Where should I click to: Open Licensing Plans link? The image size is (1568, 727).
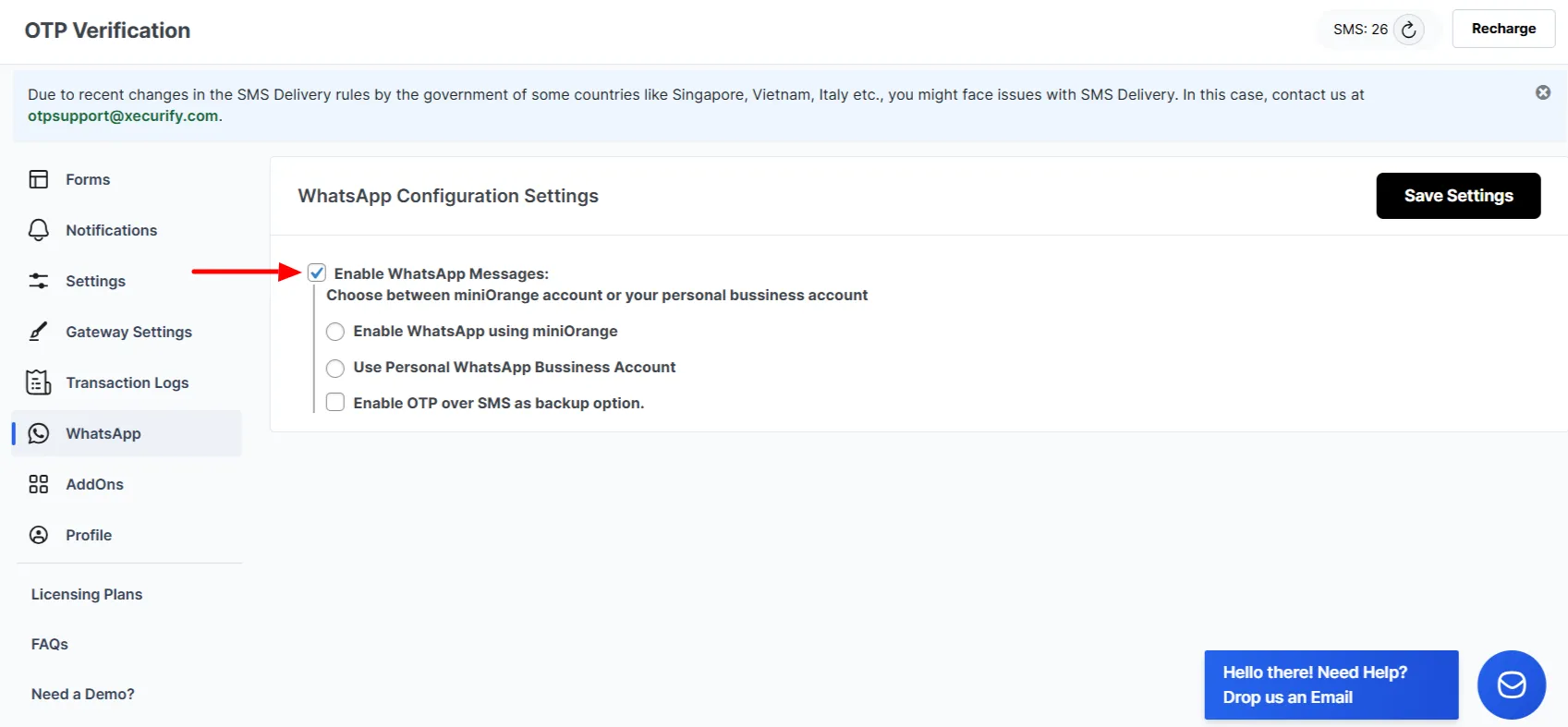click(x=87, y=594)
